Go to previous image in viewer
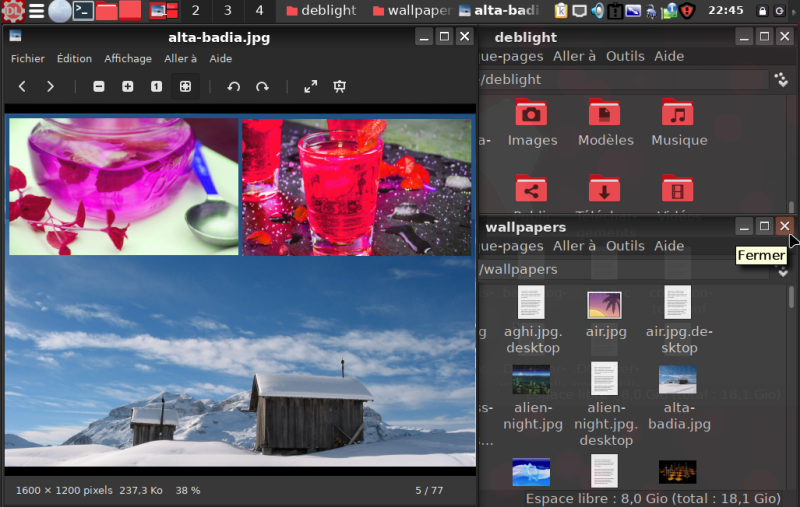 [22, 87]
